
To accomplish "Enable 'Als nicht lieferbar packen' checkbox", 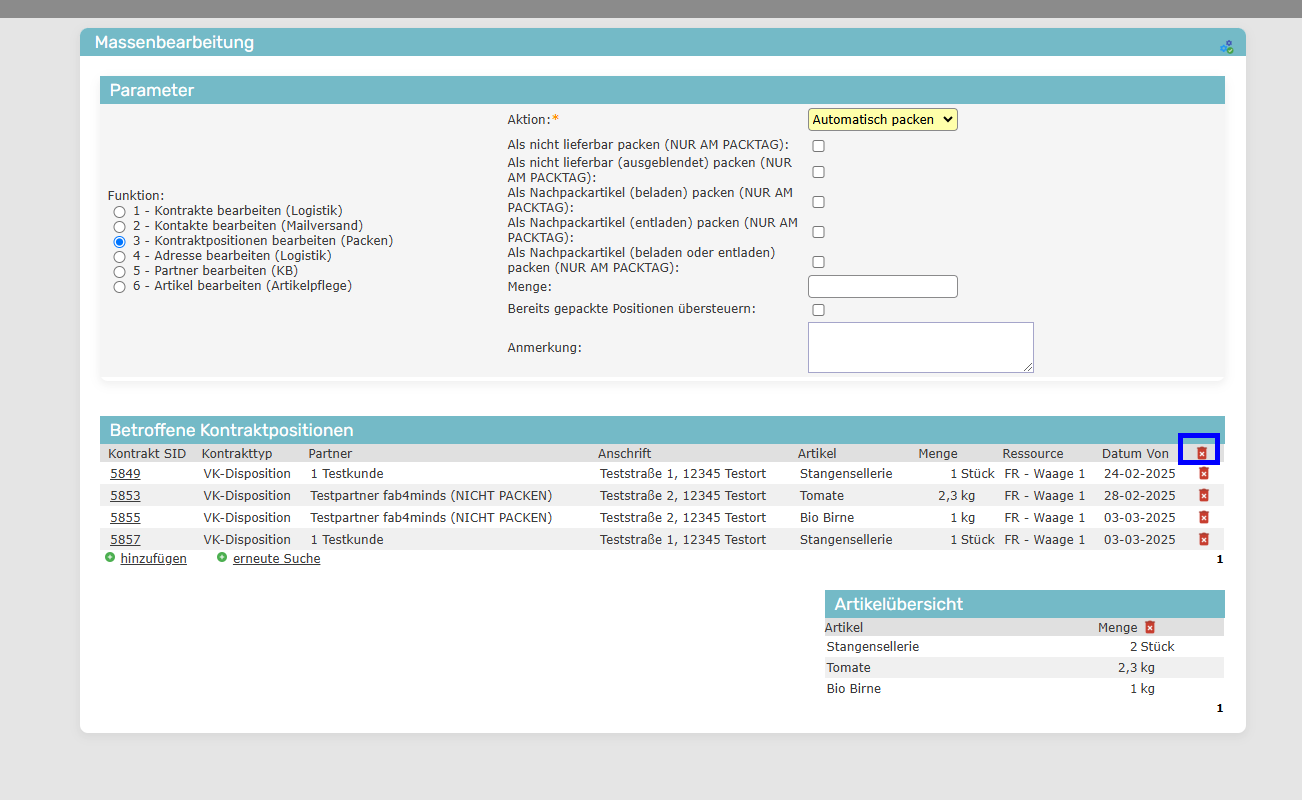I will coord(818,146).
